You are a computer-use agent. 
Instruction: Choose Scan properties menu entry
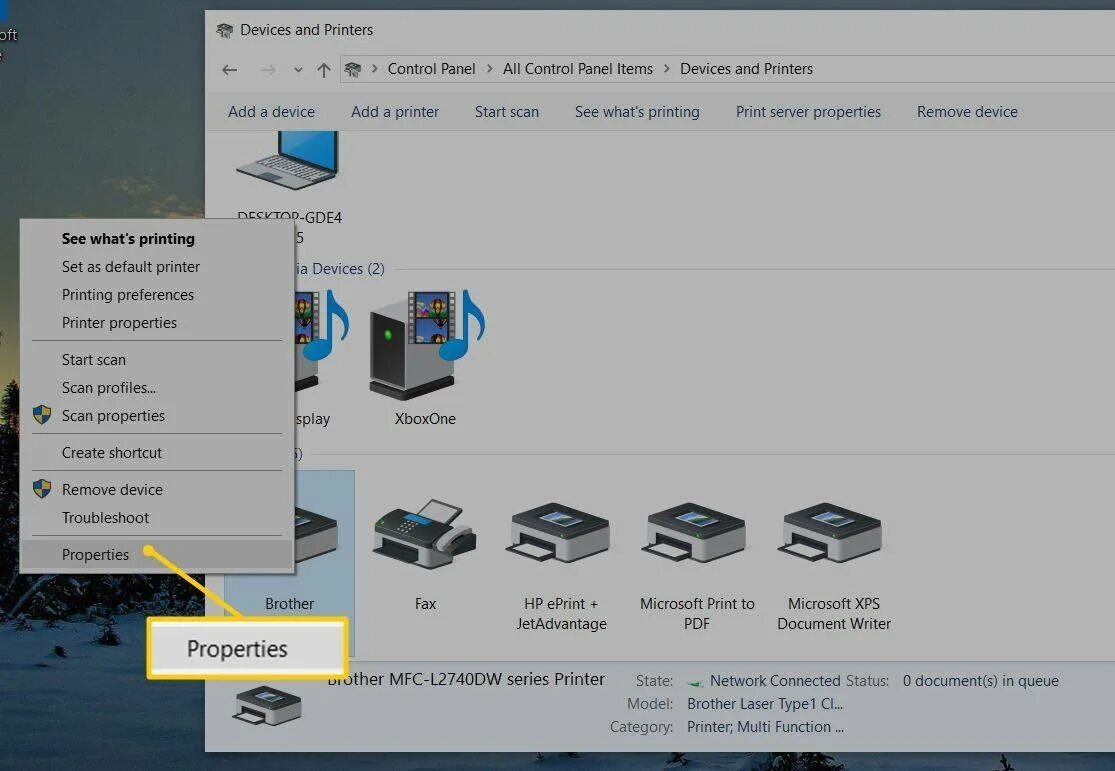(x=113, y=416)
